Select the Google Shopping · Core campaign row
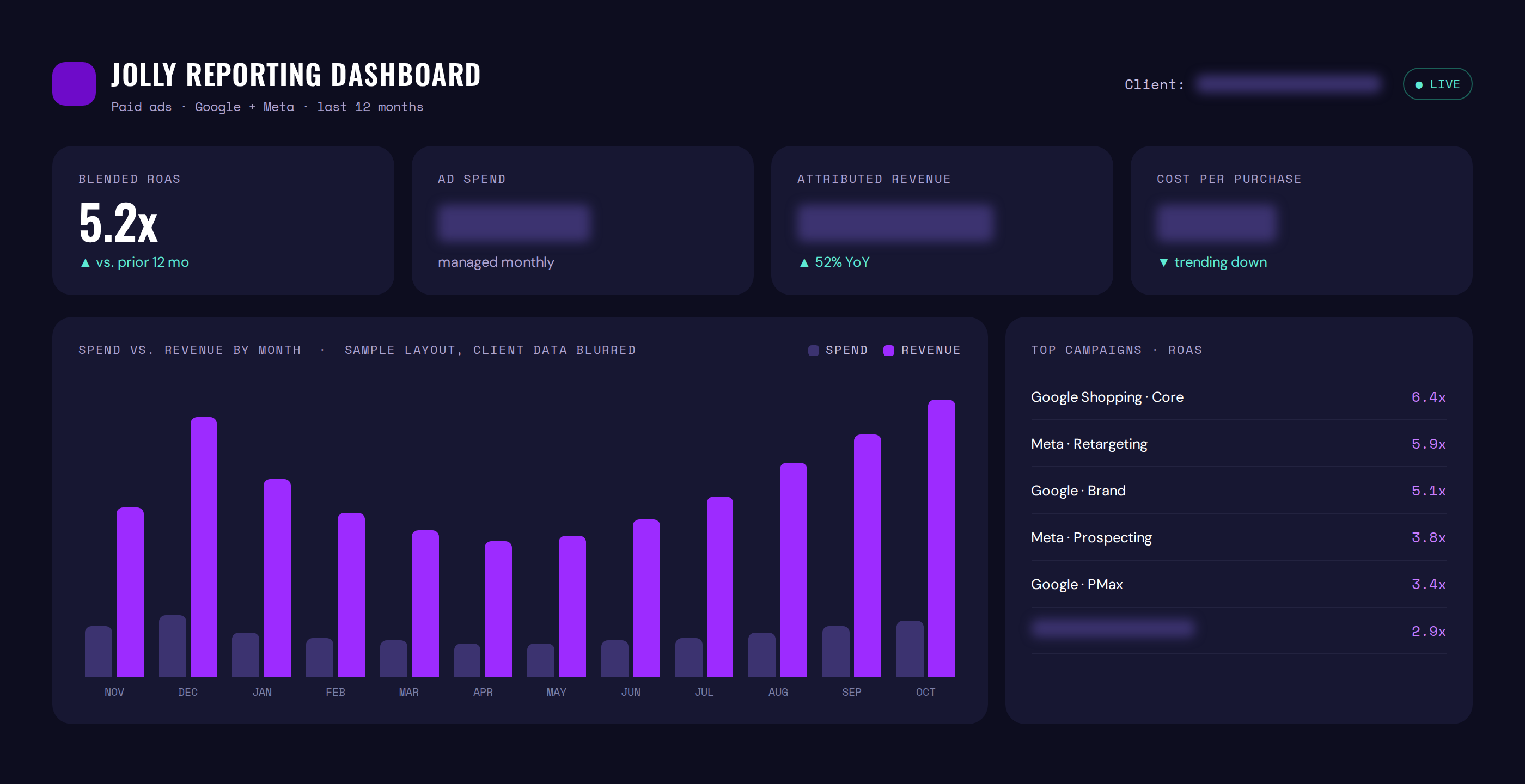Image resolution: width=1525 pixels, height=784 pixels. tap(1239, 397)
